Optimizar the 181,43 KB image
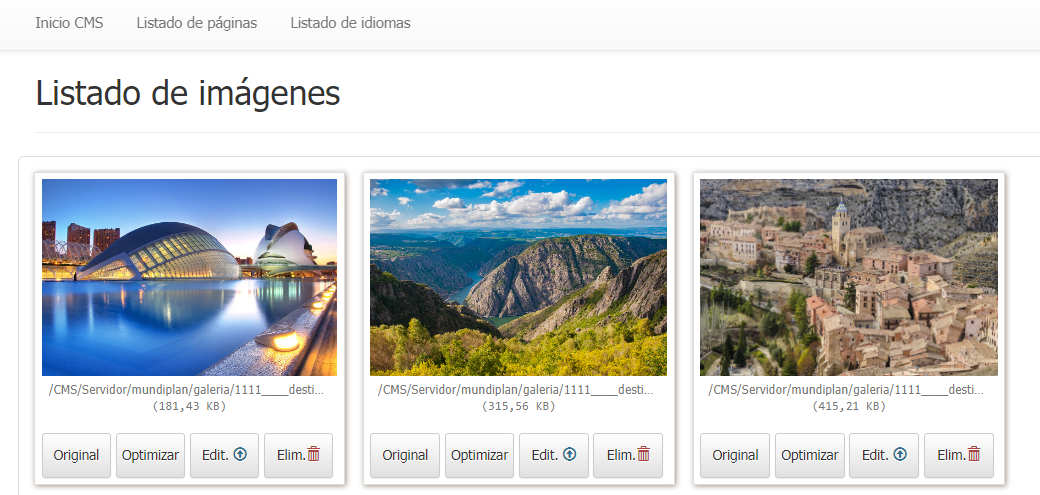1040x495 pixels. (x=151, y=455)
